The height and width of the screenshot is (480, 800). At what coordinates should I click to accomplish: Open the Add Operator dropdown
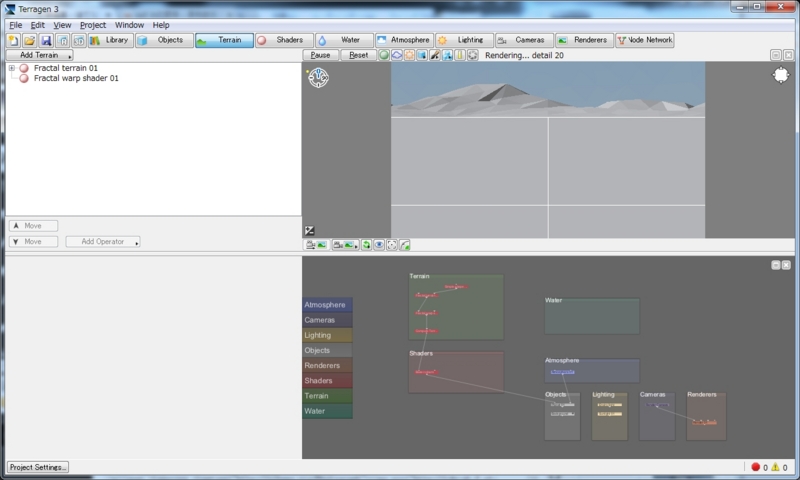pyautogui.click(x=103, y=241)
